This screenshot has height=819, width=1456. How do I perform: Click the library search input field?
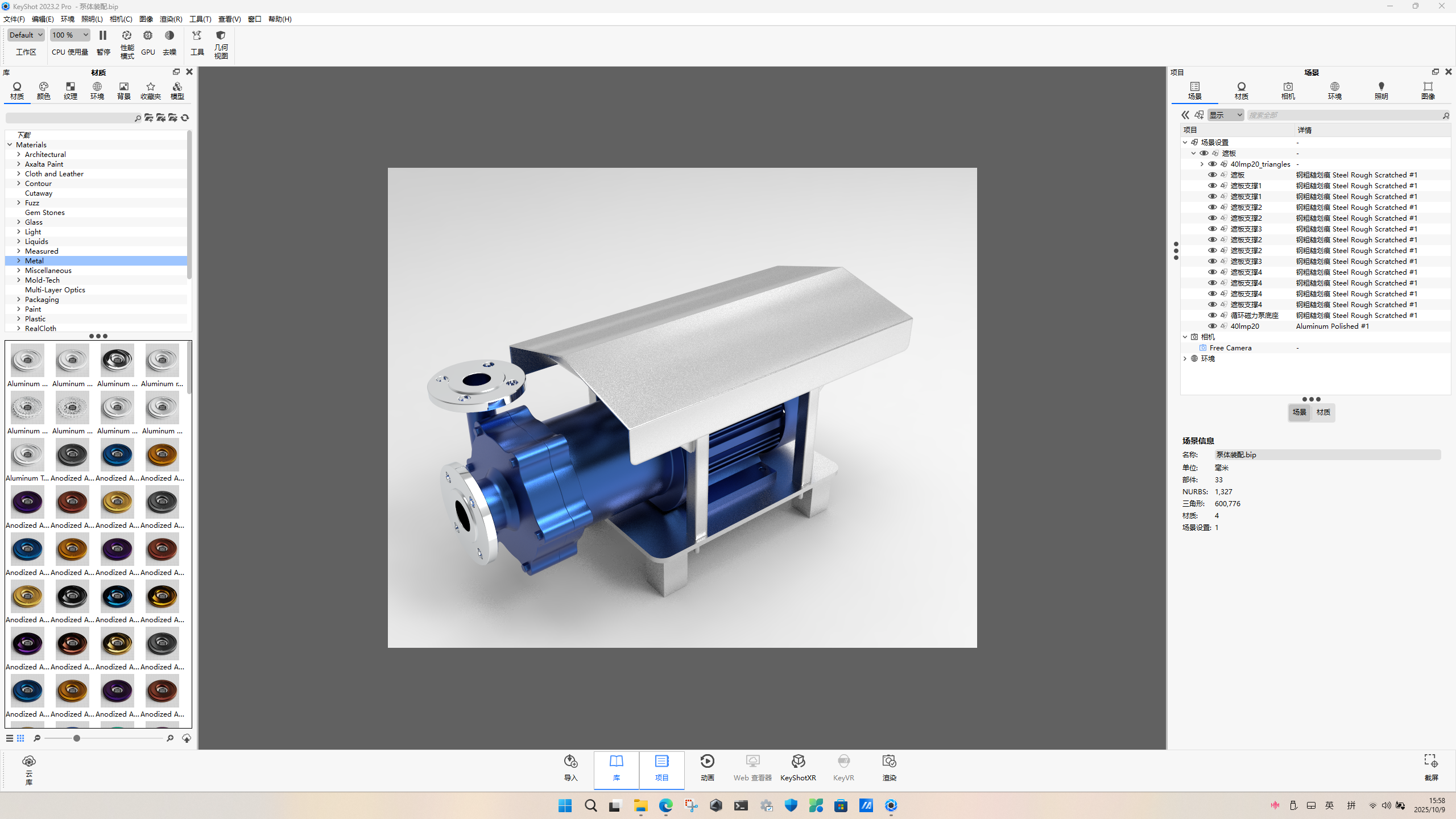tap(68, 118)
